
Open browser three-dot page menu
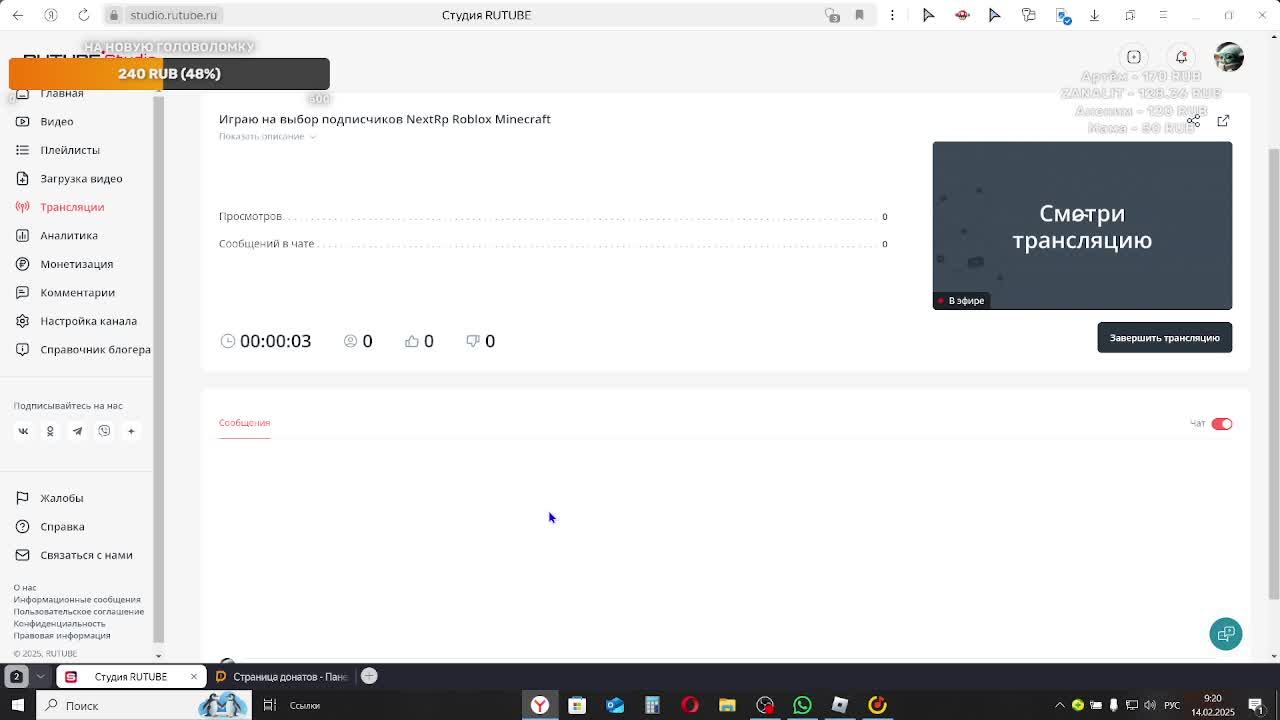click(x=892, y=15)
